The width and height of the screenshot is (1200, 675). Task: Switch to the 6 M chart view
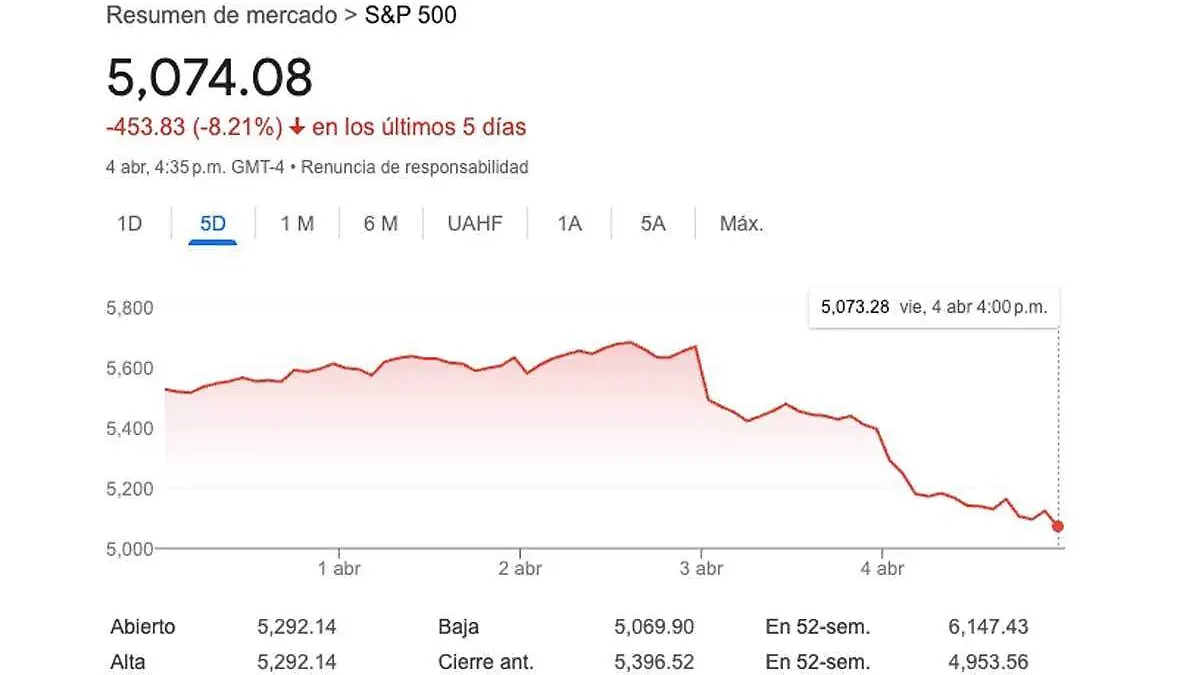[380, 223]
